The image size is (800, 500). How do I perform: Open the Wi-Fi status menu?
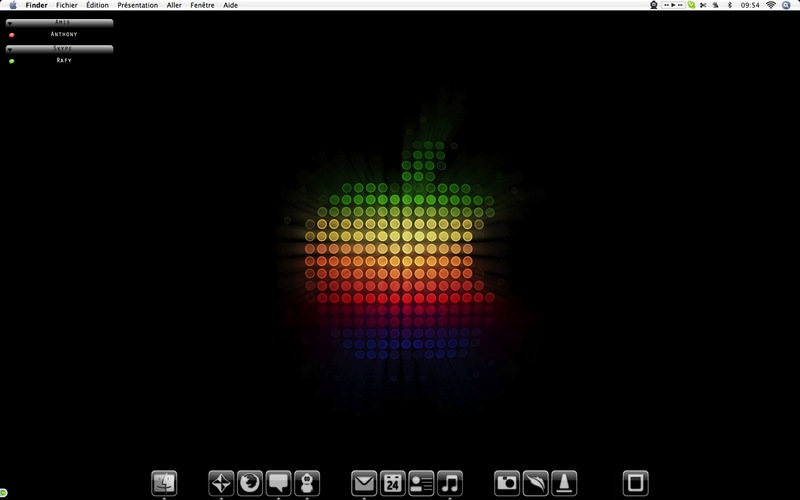pos(771,5)
